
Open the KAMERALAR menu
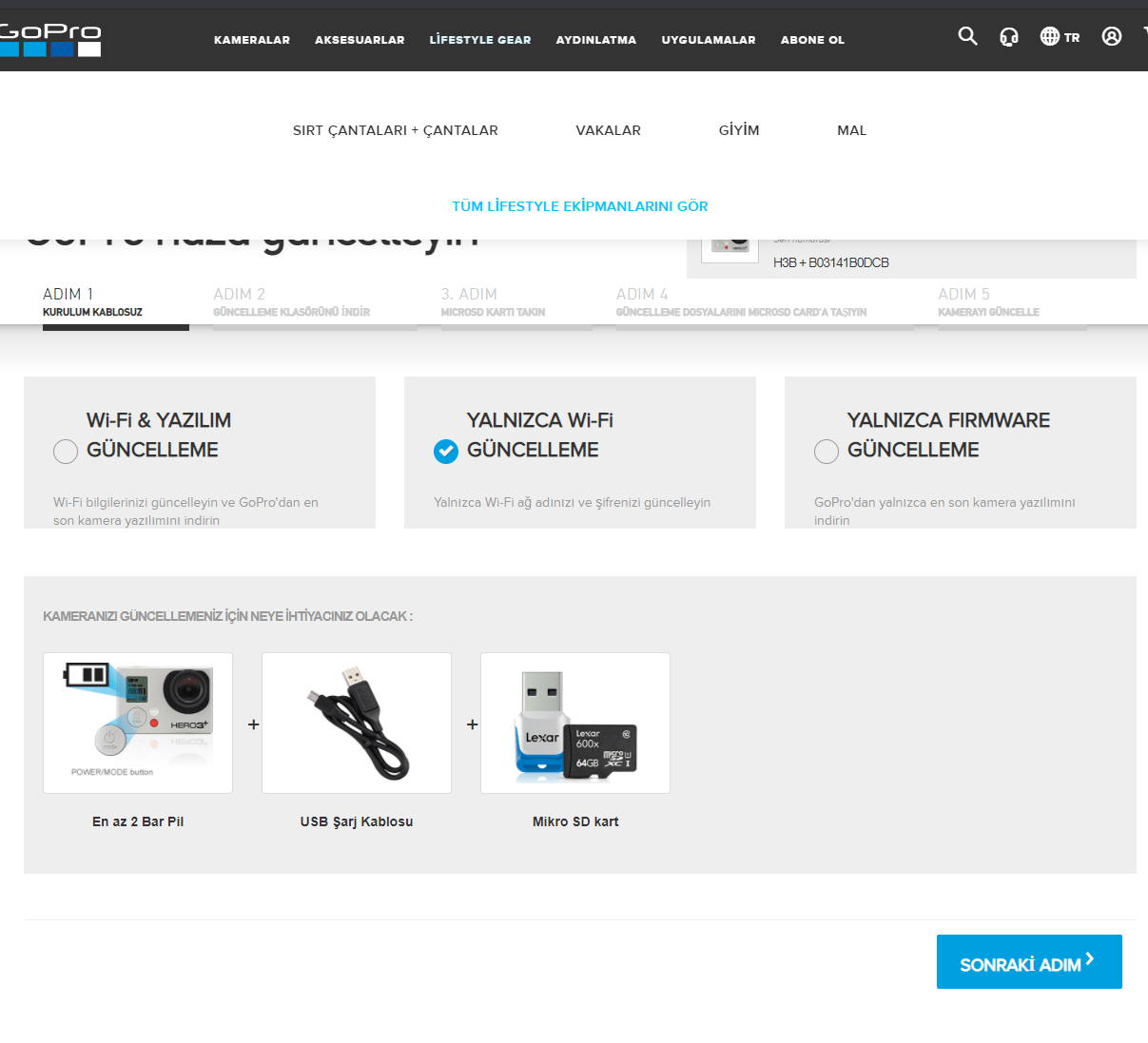coord(252,40)
